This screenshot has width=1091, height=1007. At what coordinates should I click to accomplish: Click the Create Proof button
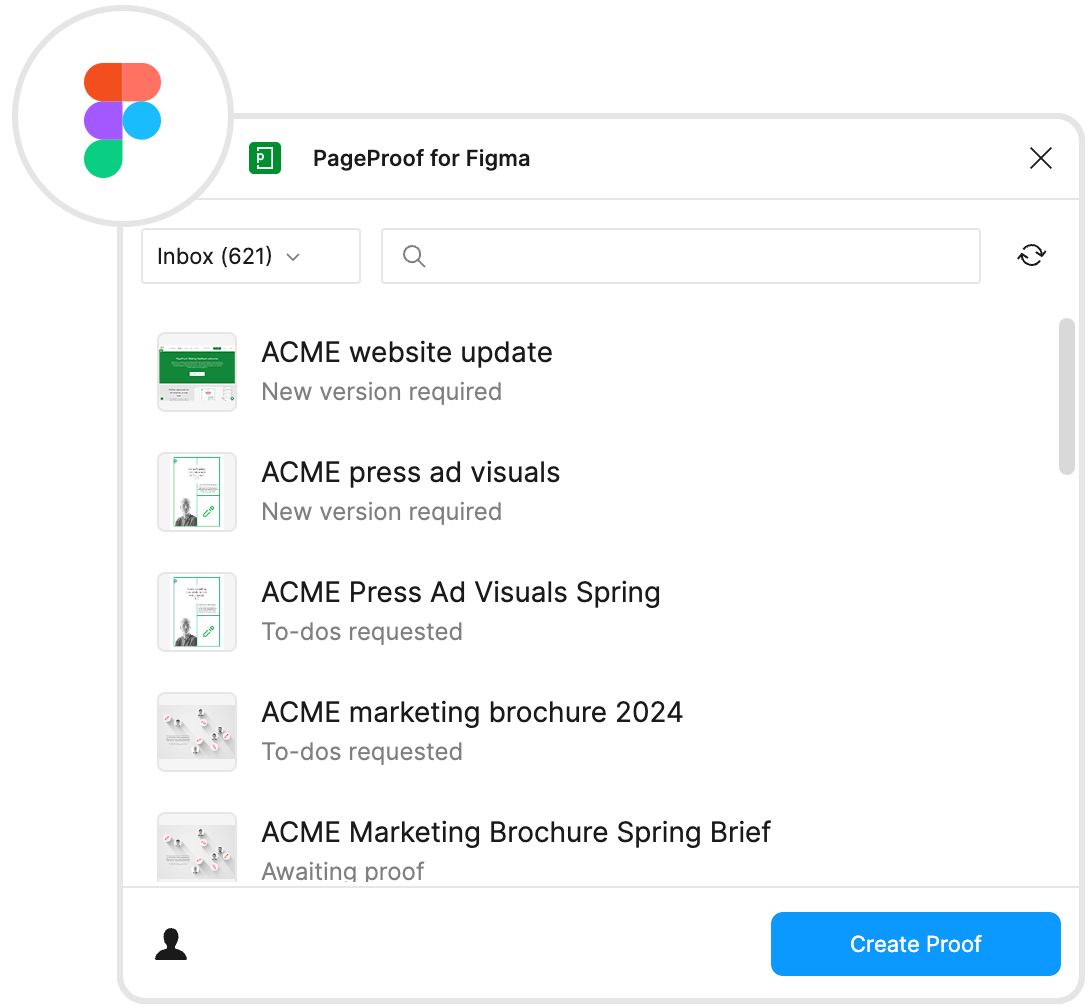point(915,943)
